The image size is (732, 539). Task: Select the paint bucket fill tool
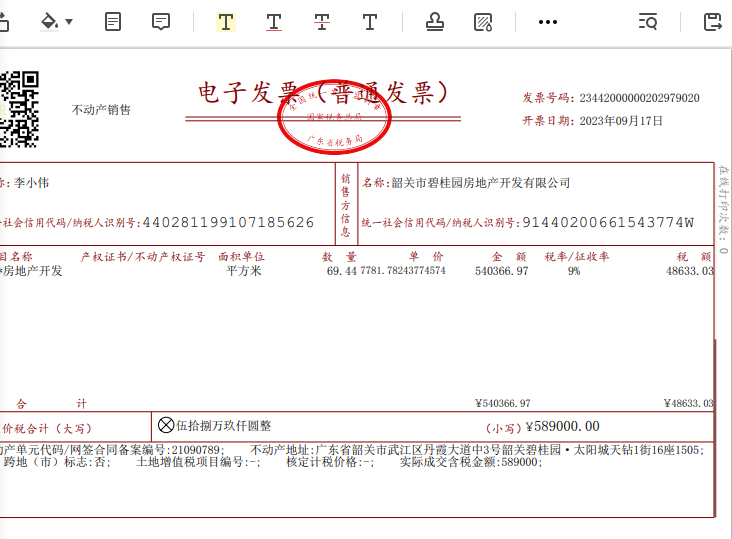point(49,21)
